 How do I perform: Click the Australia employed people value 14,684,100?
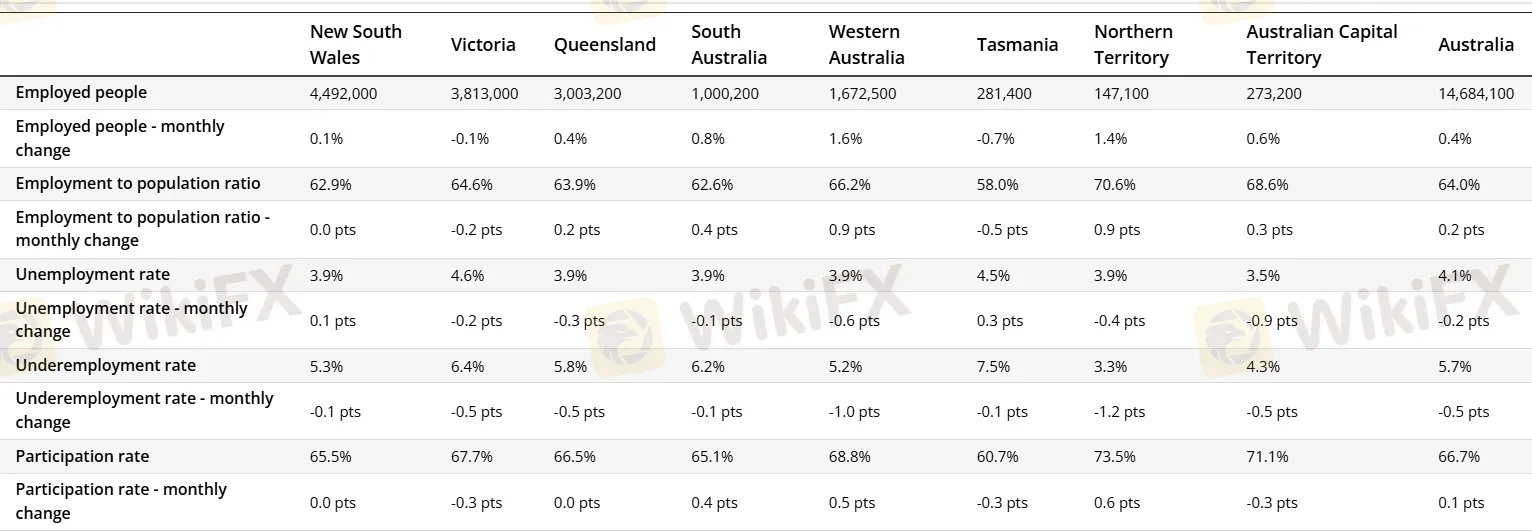click(1475, 94)
